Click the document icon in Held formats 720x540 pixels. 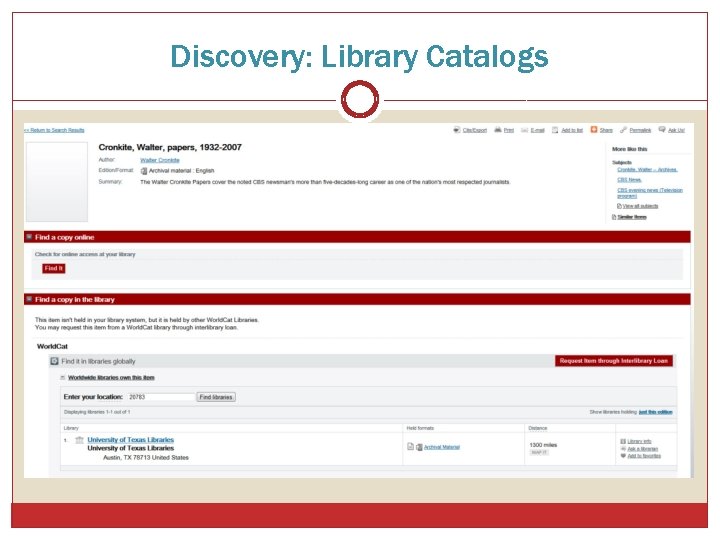pos(411,446)
